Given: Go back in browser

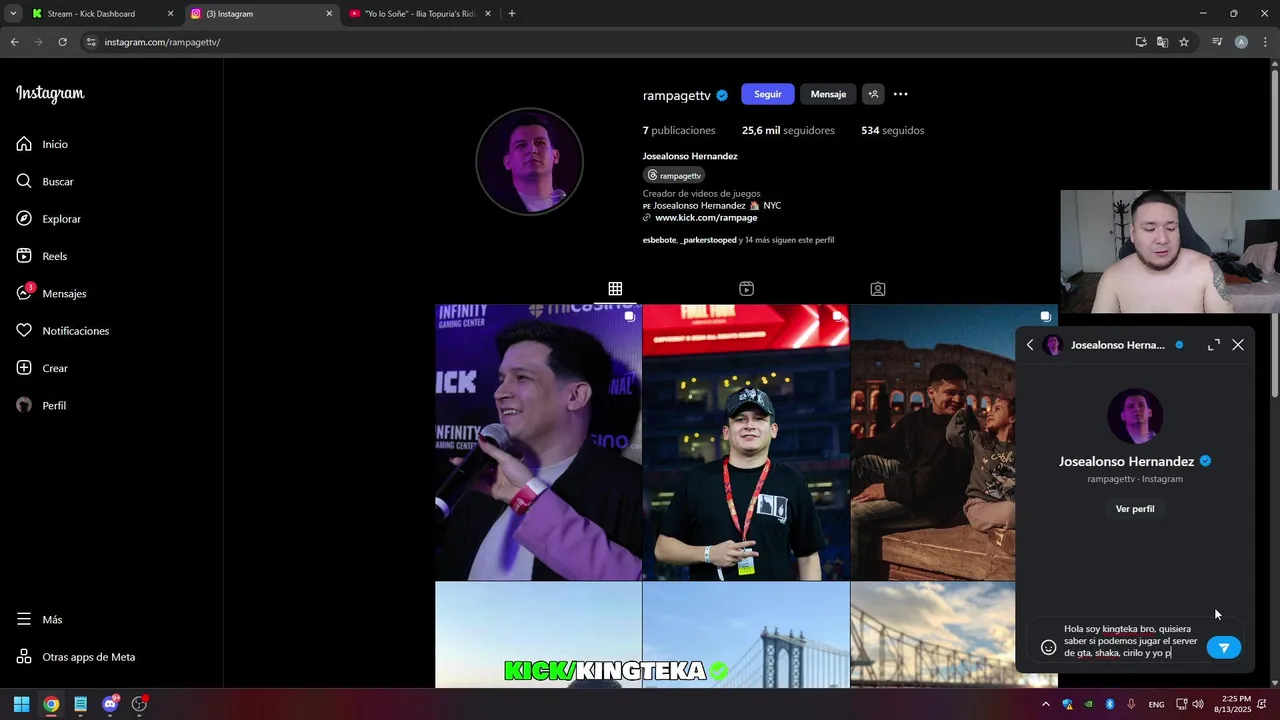Looking at the screenshot, I should [14, 42].
